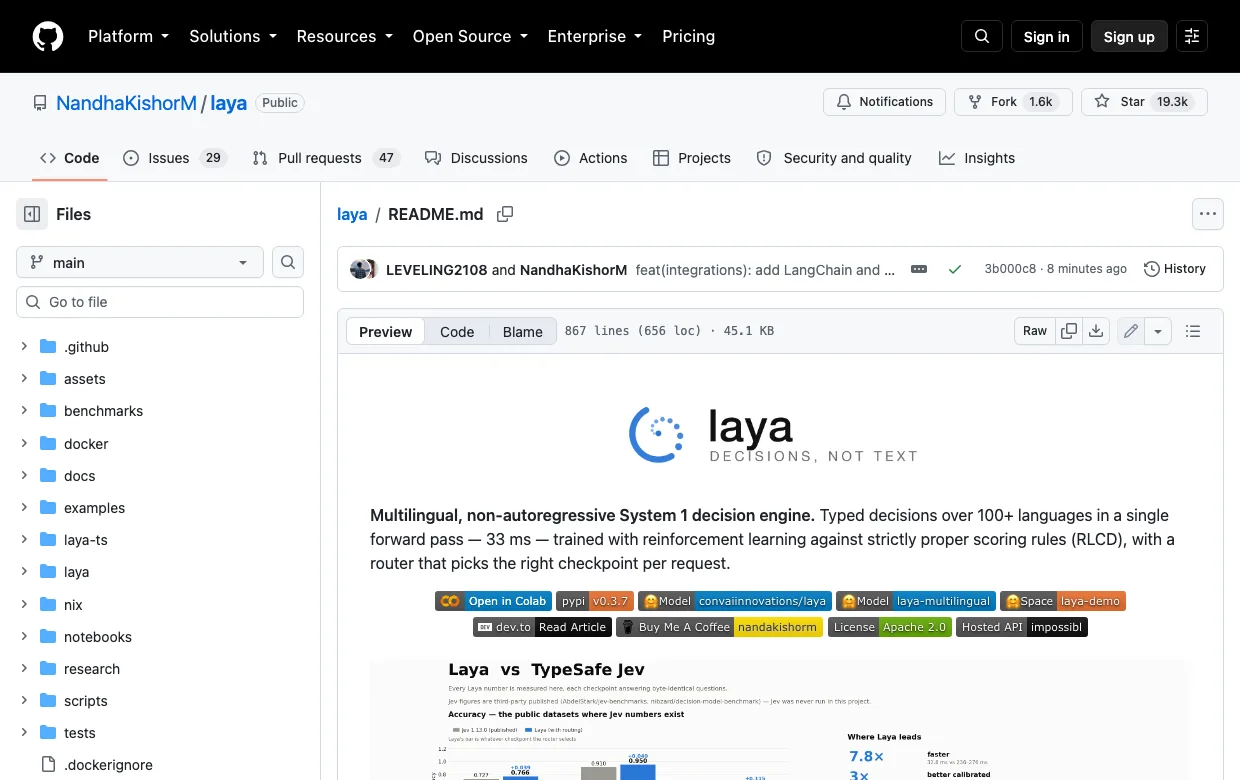View the commit status checkmark

tap(955, 269)
